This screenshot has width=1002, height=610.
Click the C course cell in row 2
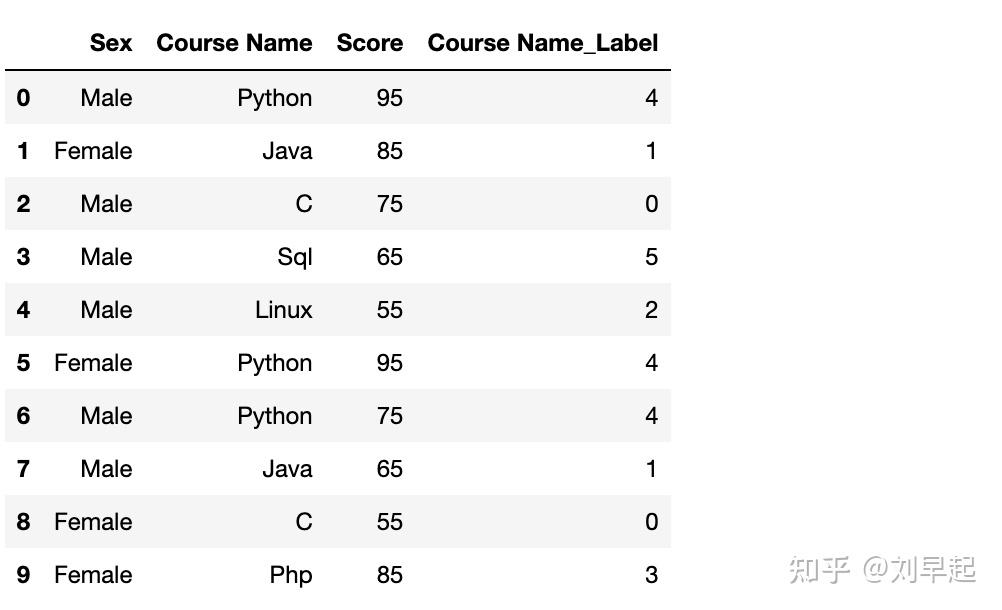point(303,204)
